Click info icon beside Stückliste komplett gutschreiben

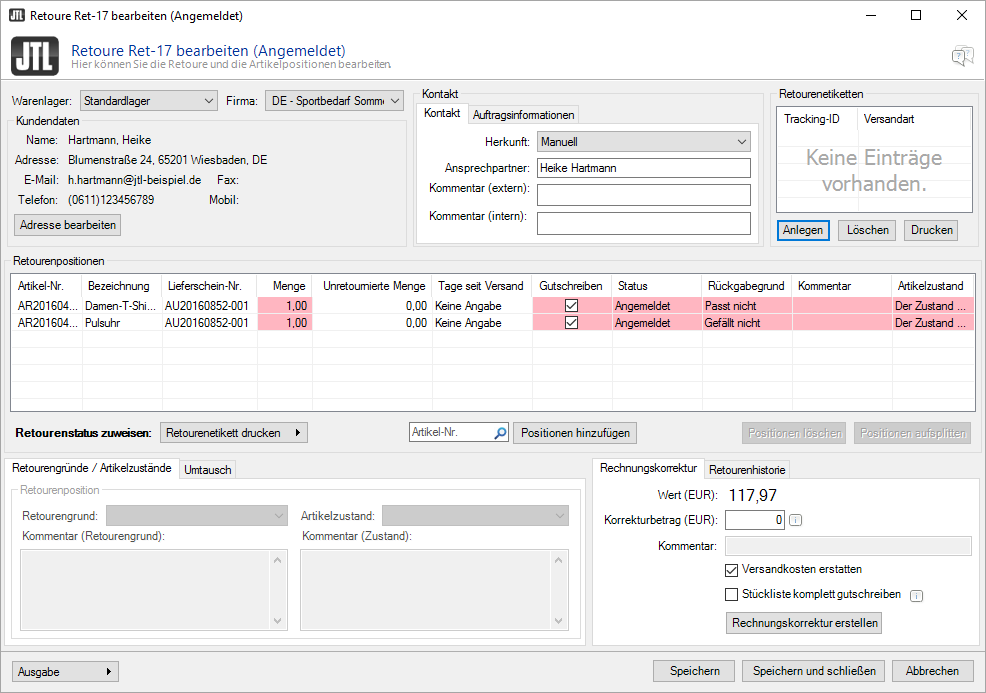pyautogui.click(x=916, y=596)
